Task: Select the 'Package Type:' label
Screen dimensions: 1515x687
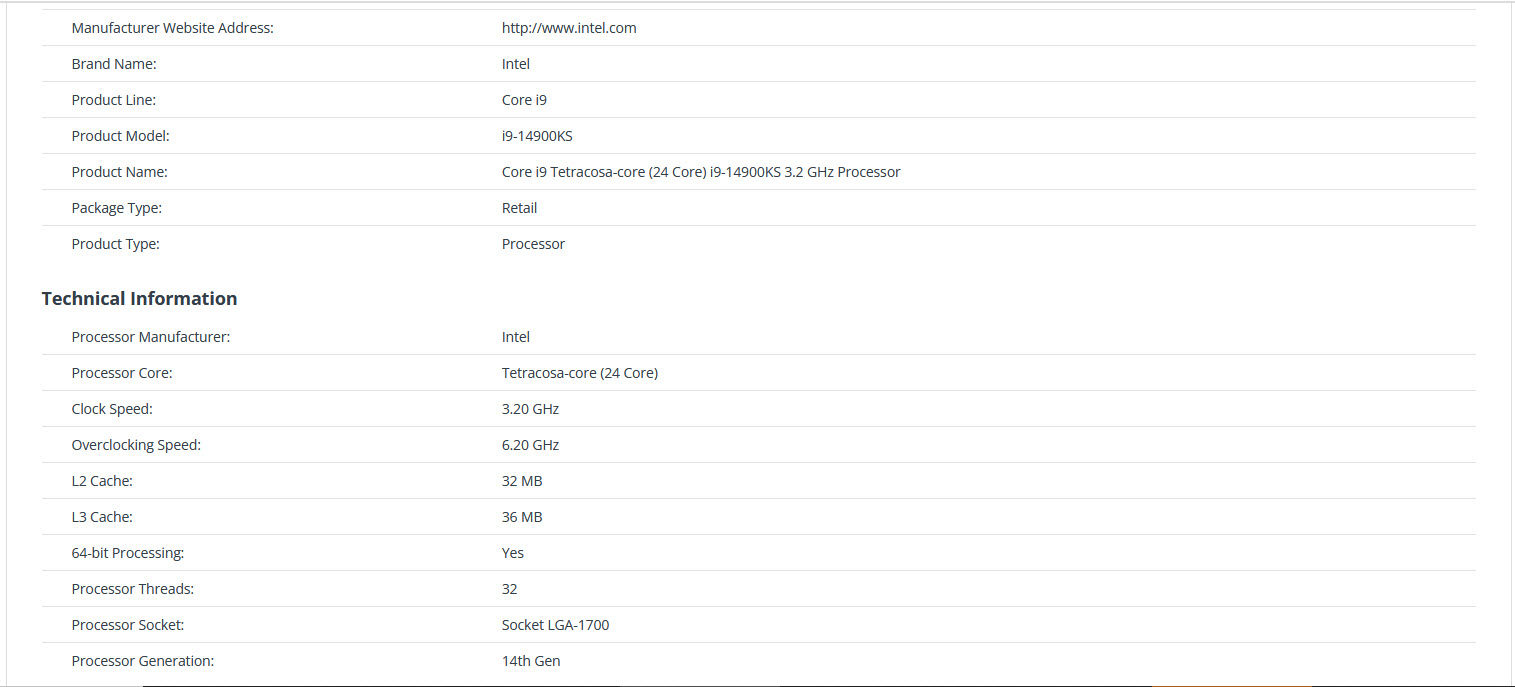Action: [x=117, y=208]
